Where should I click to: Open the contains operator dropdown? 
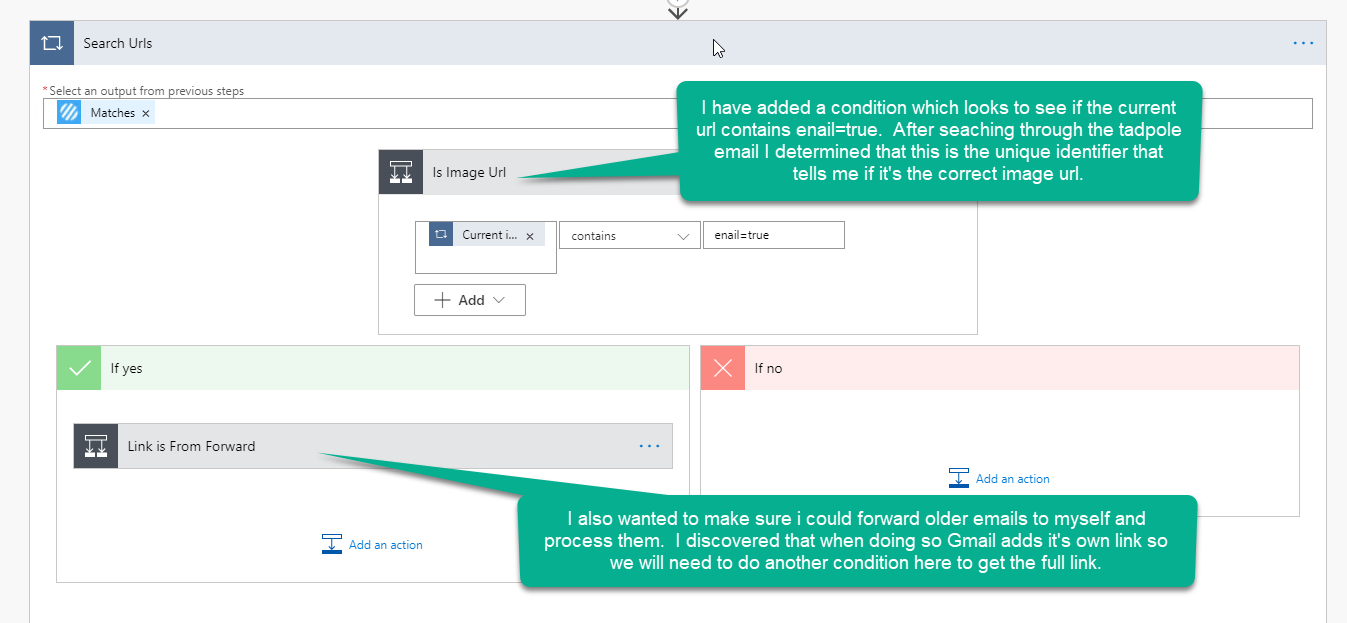(629, 235)
